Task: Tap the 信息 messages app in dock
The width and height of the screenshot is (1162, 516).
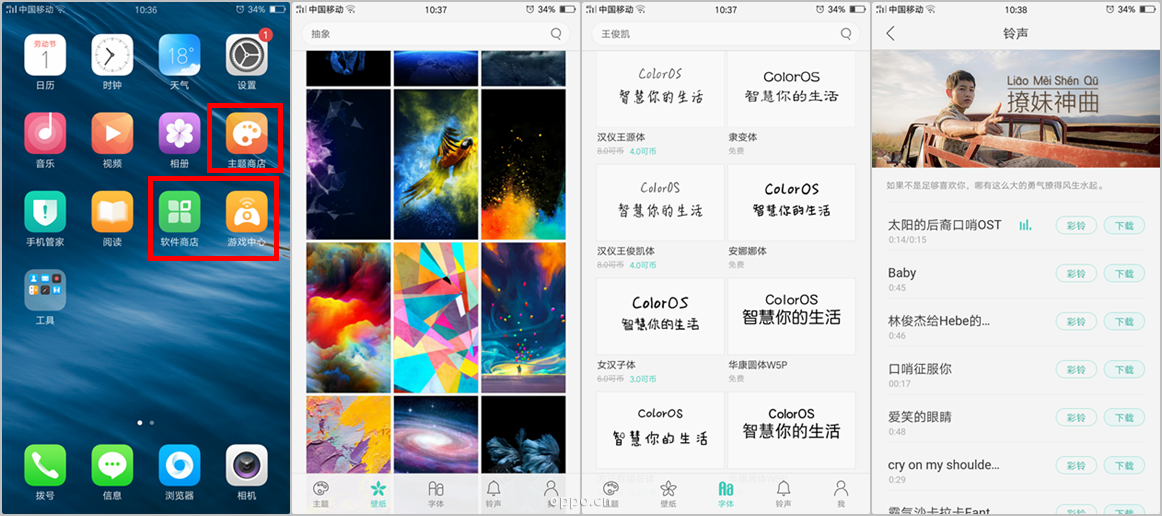Action: pos(112,466)
